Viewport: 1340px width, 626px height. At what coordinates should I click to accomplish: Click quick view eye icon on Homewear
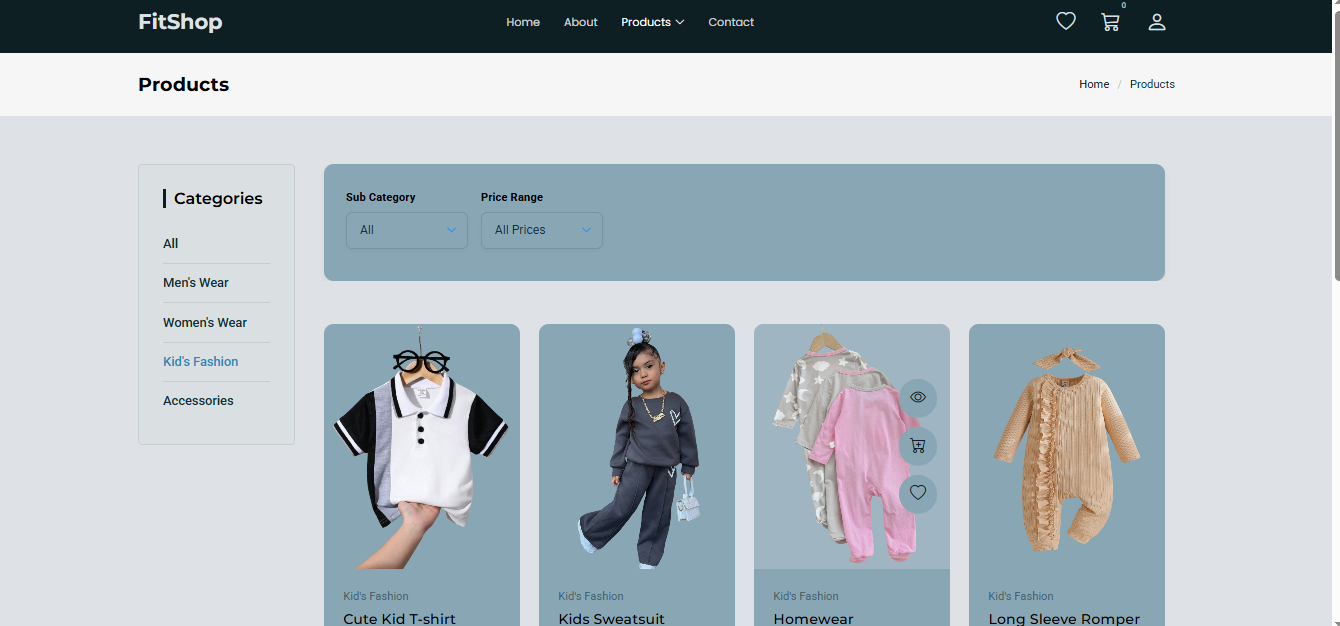pos(918,397)
